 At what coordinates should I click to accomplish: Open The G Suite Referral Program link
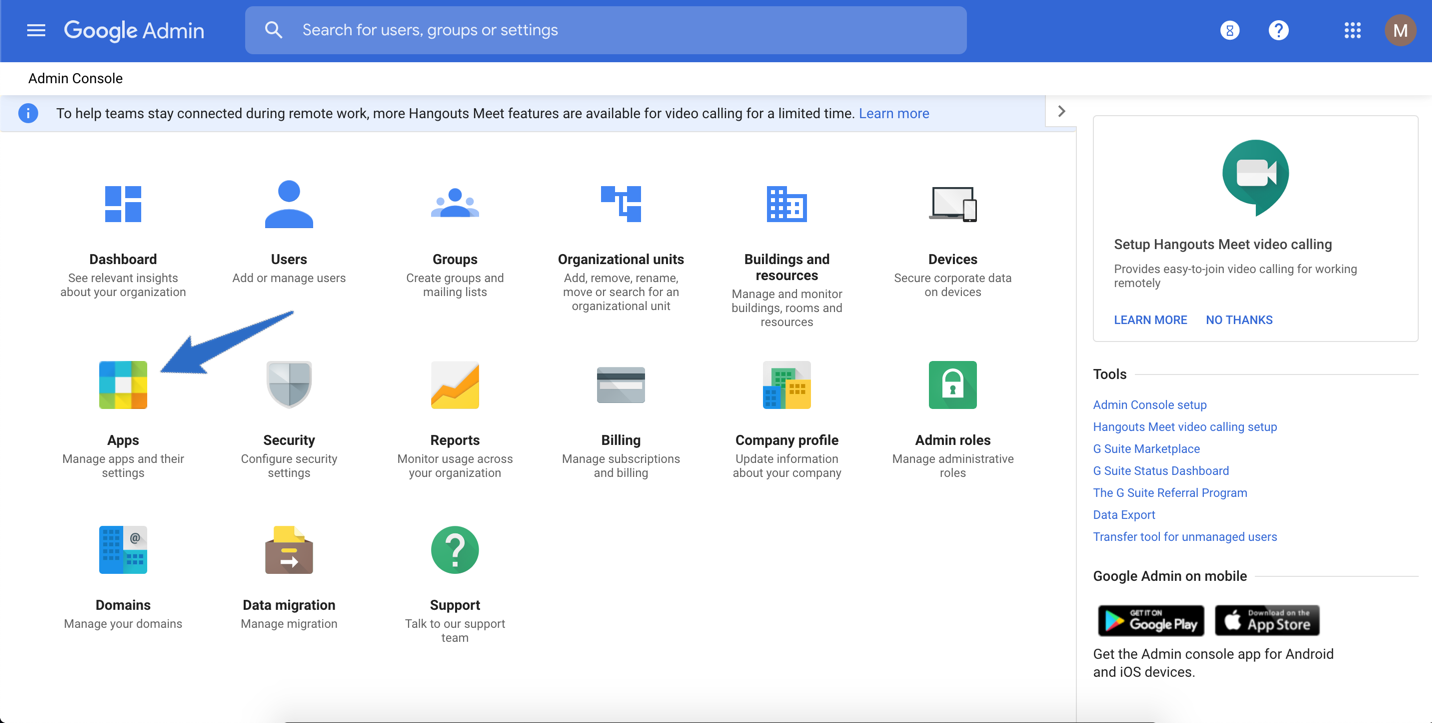point(1170,493)
